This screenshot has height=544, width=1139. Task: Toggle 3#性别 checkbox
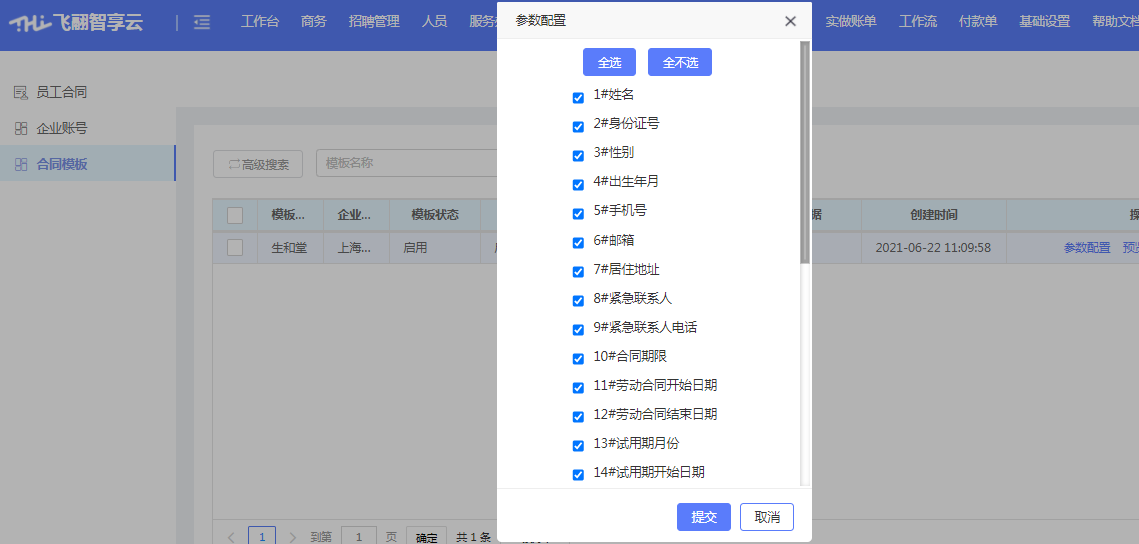pyautogui.click(x=578, y=155)
